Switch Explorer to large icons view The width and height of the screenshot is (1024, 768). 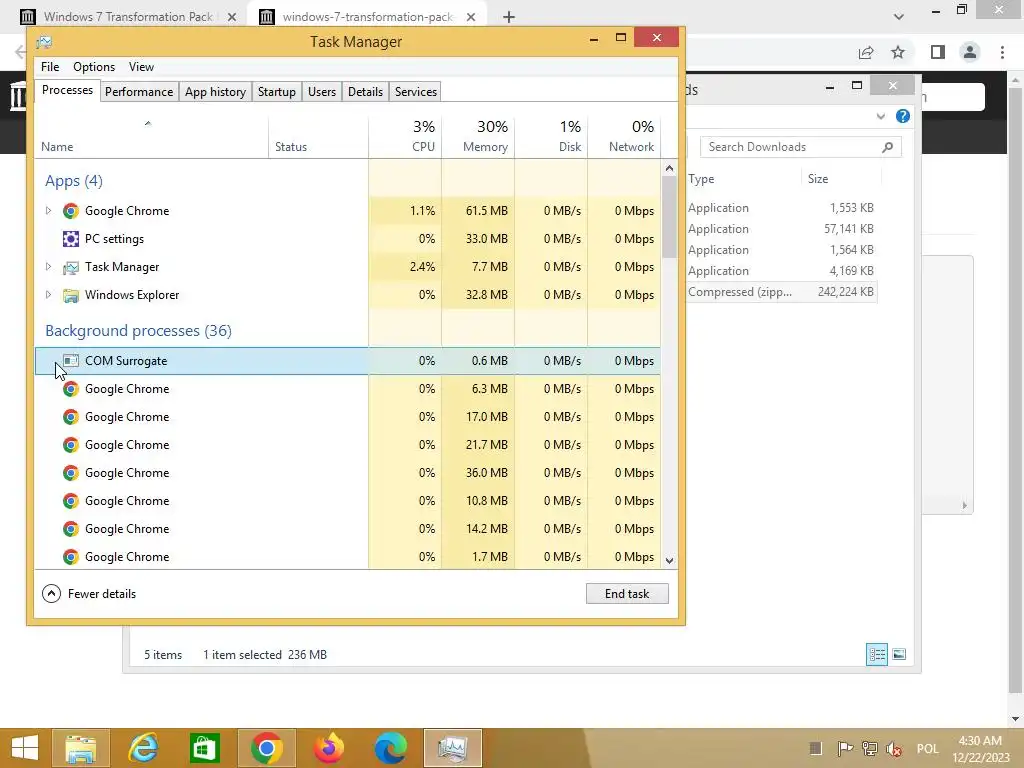[x=899, y=654]
